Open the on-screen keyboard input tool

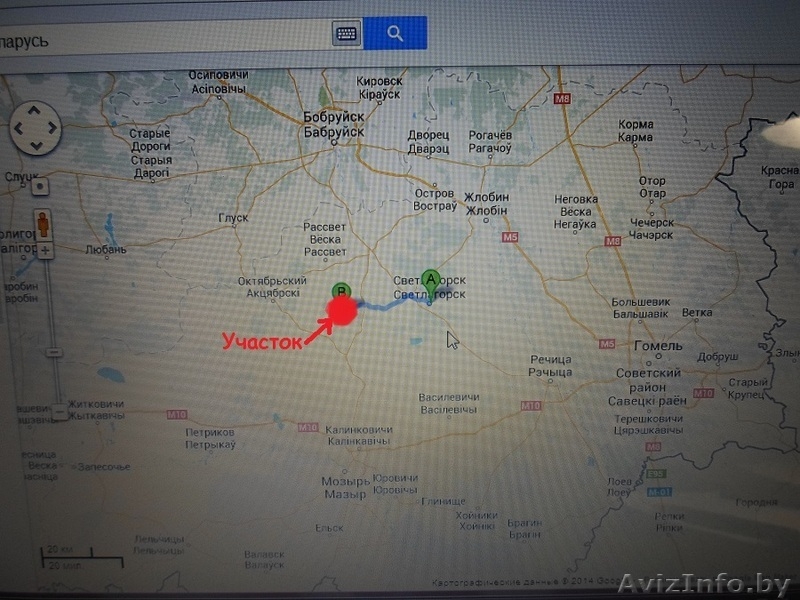346,33
